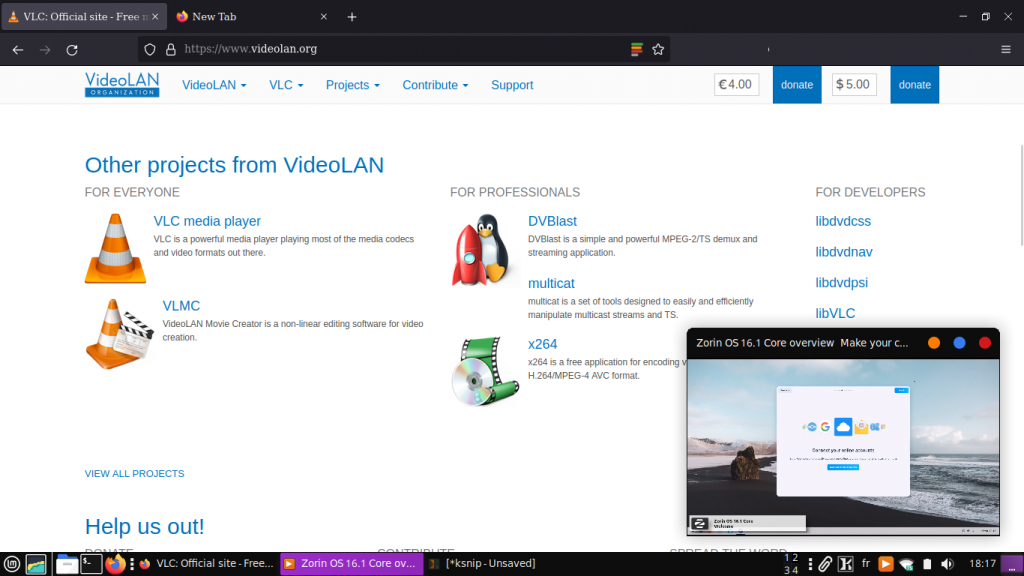Open the network tray icon
Viewport: 1024px width, 576px height.
906,564
